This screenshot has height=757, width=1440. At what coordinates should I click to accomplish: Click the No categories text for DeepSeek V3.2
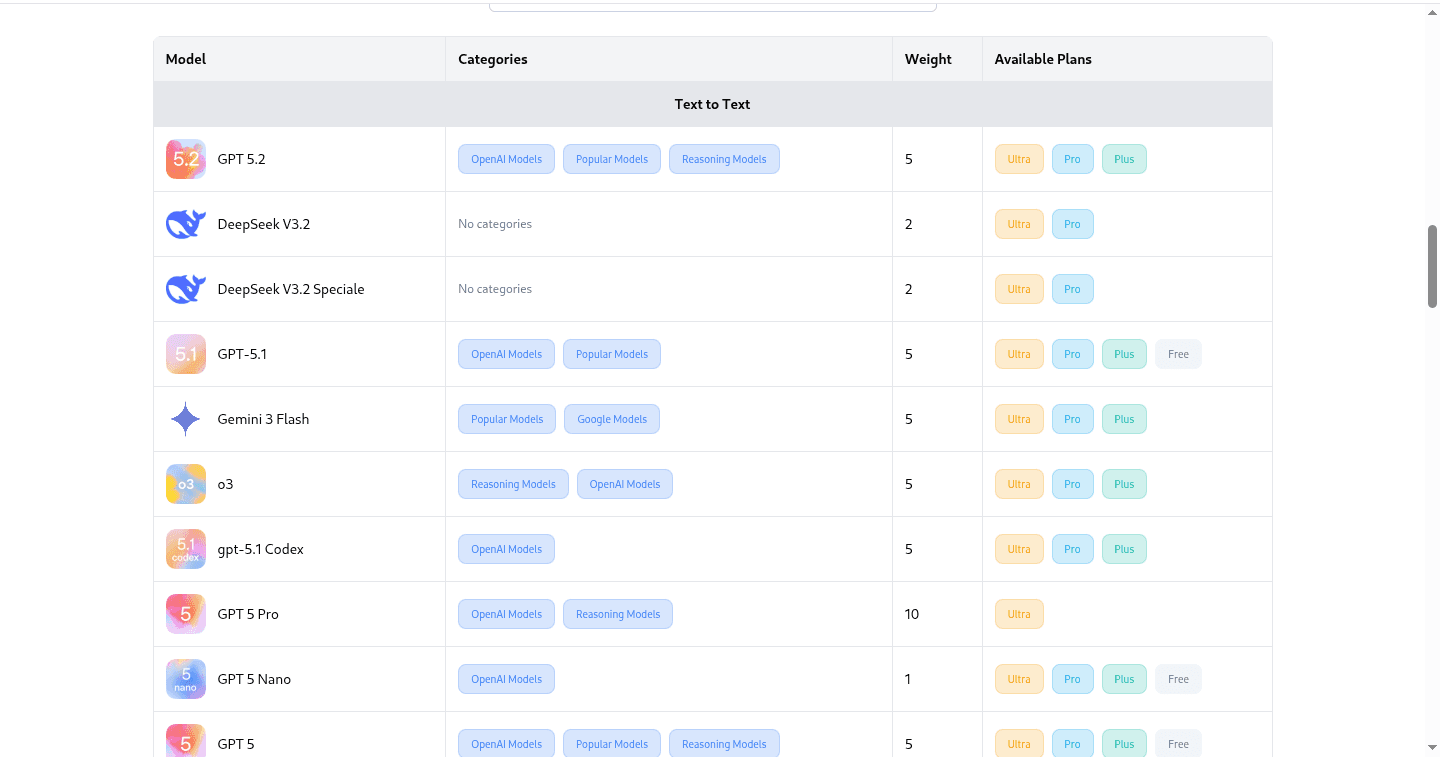tap(495, 224)
